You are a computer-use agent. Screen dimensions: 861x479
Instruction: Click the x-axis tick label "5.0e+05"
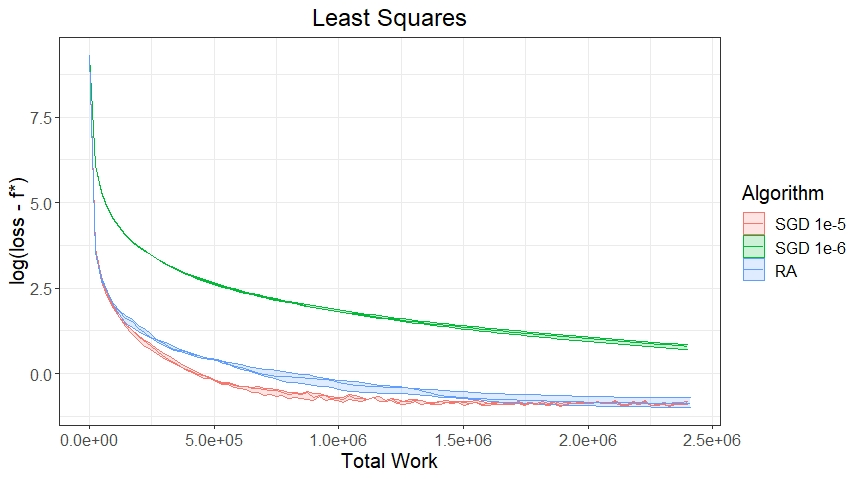tap(214, 440)
